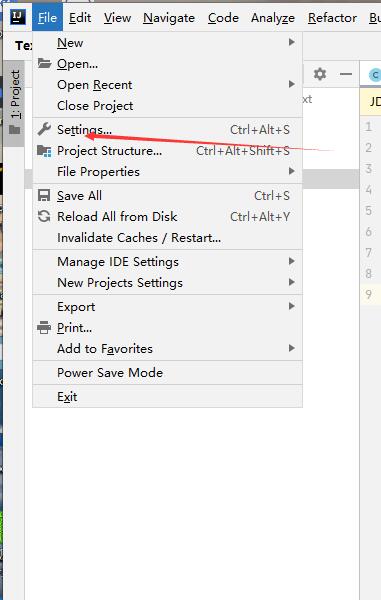Click the minimize dash of Project panel
Image resolution: width=381 pixels, height=600 pixels.
[346, 73]
